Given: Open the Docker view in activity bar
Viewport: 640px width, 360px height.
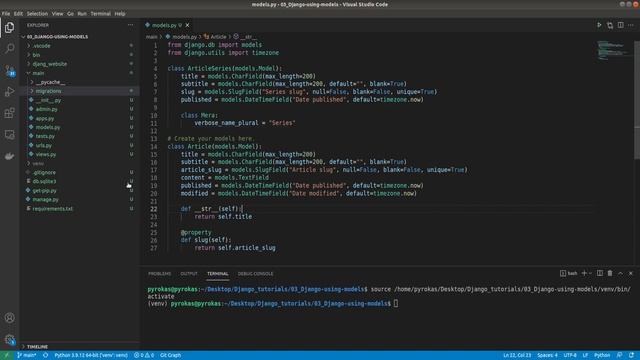Looking at the screenshot, I should pyautogui.click(x=9, y=156).
